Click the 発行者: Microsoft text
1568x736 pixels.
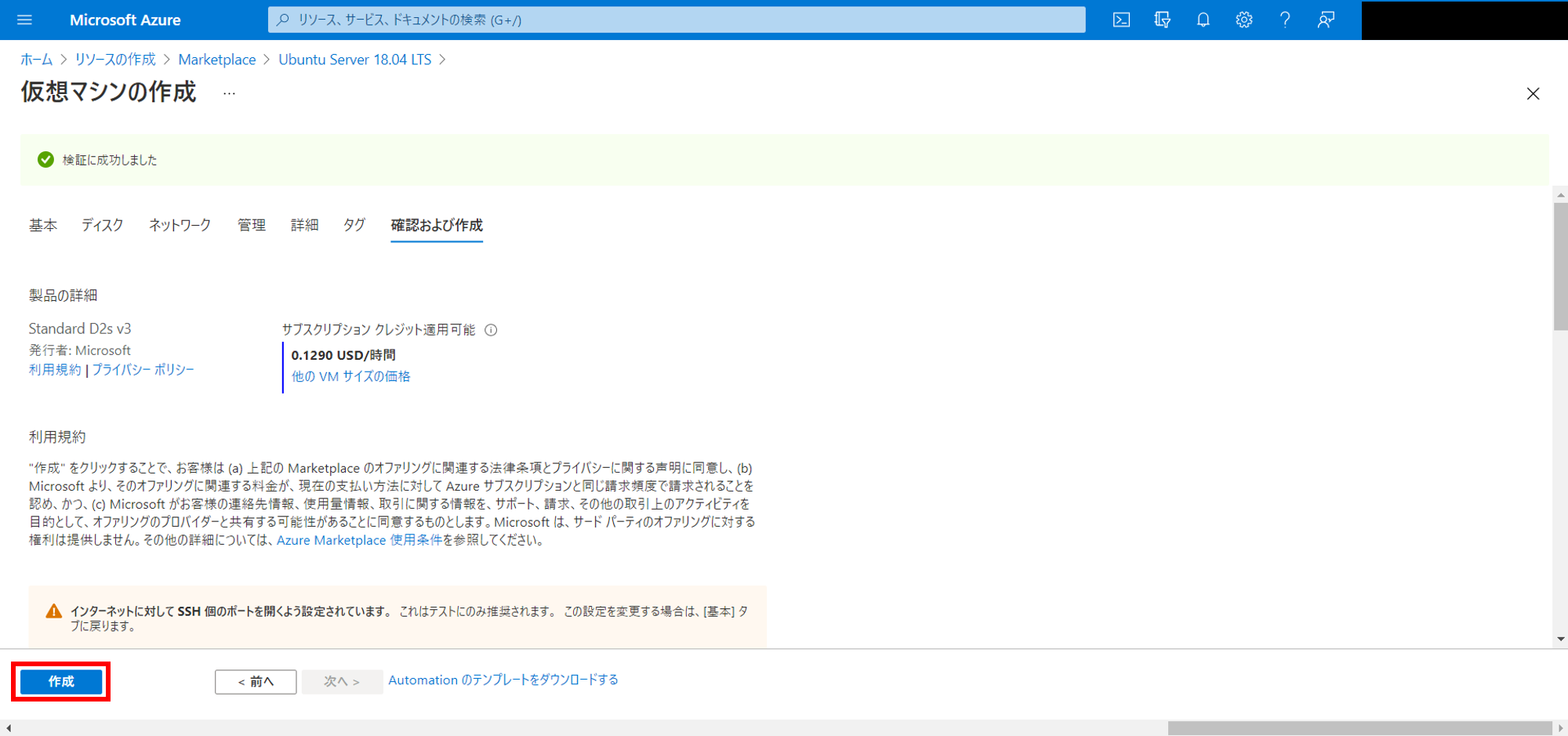click(80, 350)
